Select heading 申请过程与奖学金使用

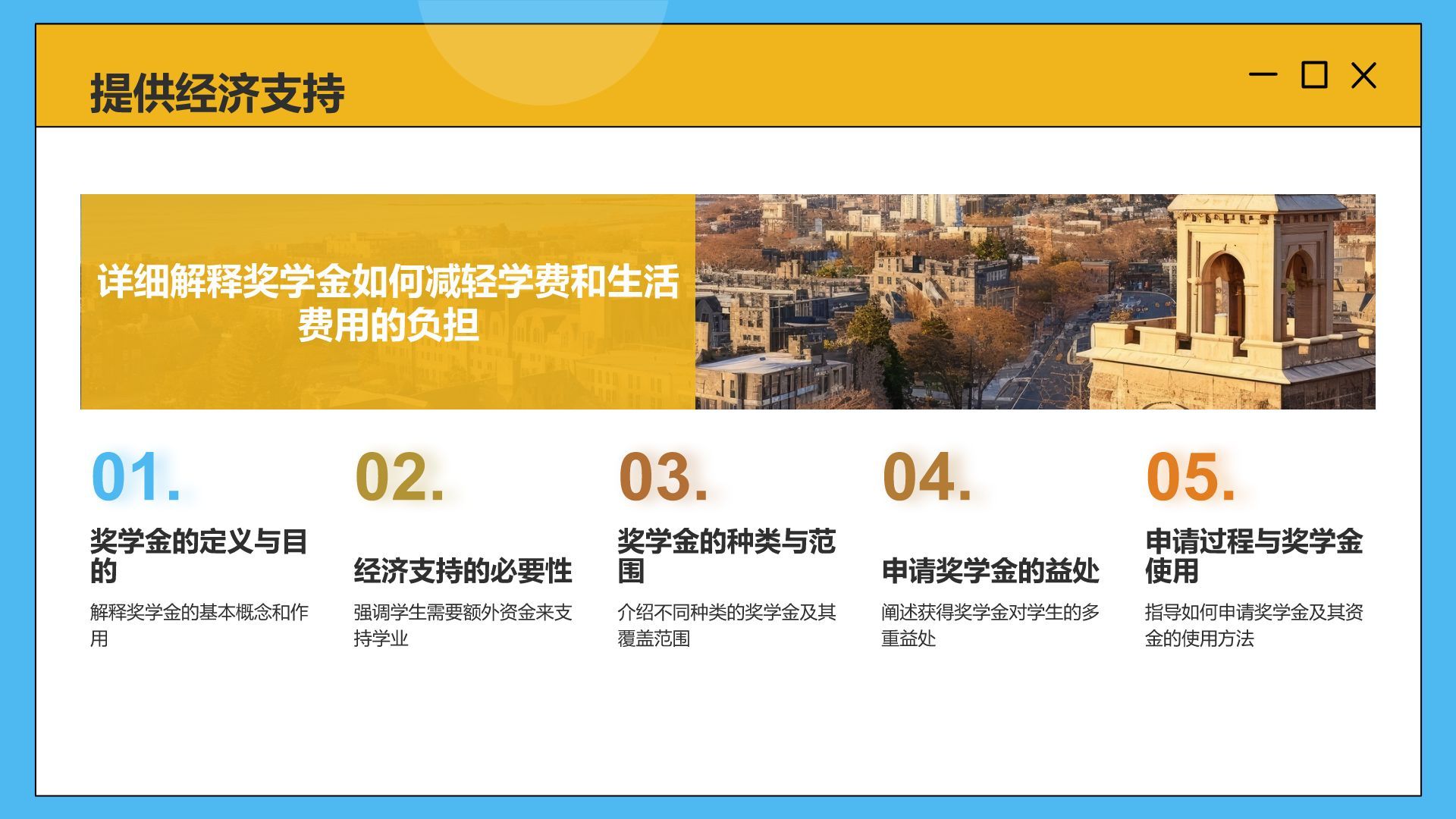click(x=1254, y=556)
